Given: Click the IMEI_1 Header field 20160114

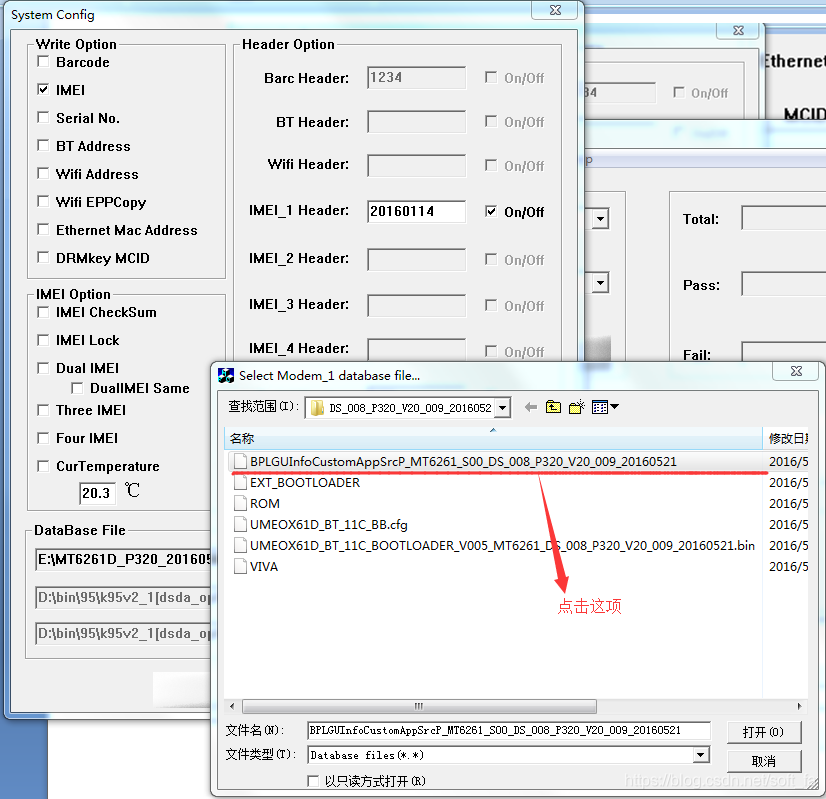Looking at the screenshot, I should (x=417, y=211).
